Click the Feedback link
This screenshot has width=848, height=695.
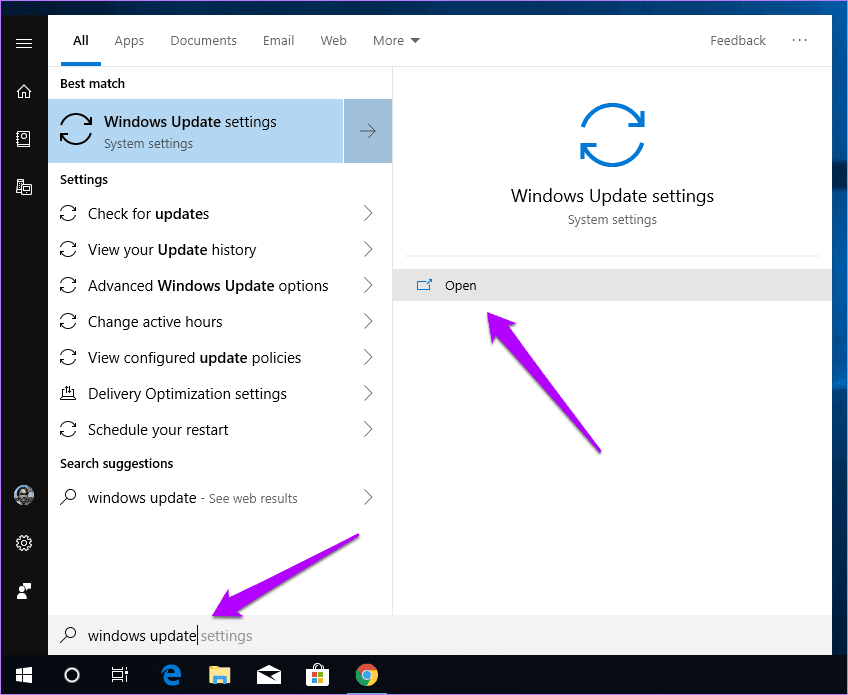[x=738, y=41]
